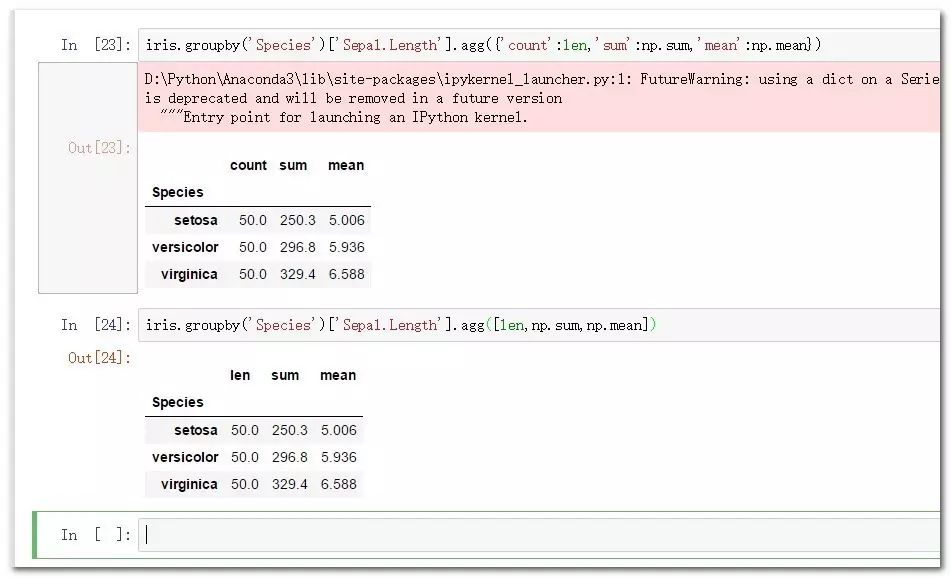Click the 'sum' column header in Out[24] table
The height and width of the screenshot is (578, 951).
285,375
